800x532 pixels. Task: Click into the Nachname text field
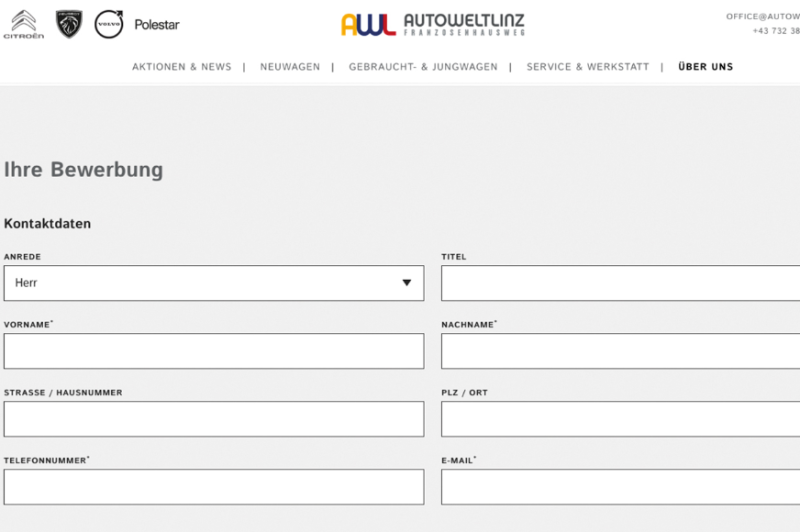click(620, 351)
